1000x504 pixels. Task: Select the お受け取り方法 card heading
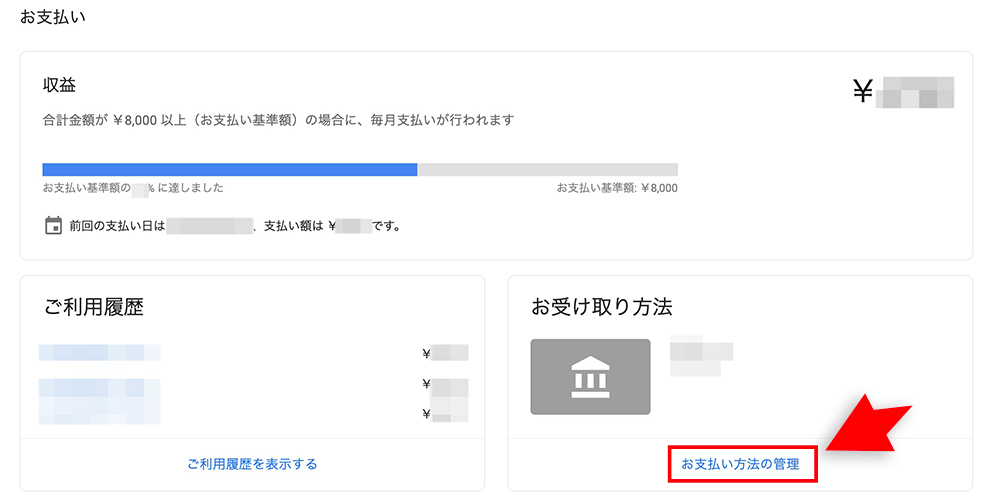(x=601, y=307)
